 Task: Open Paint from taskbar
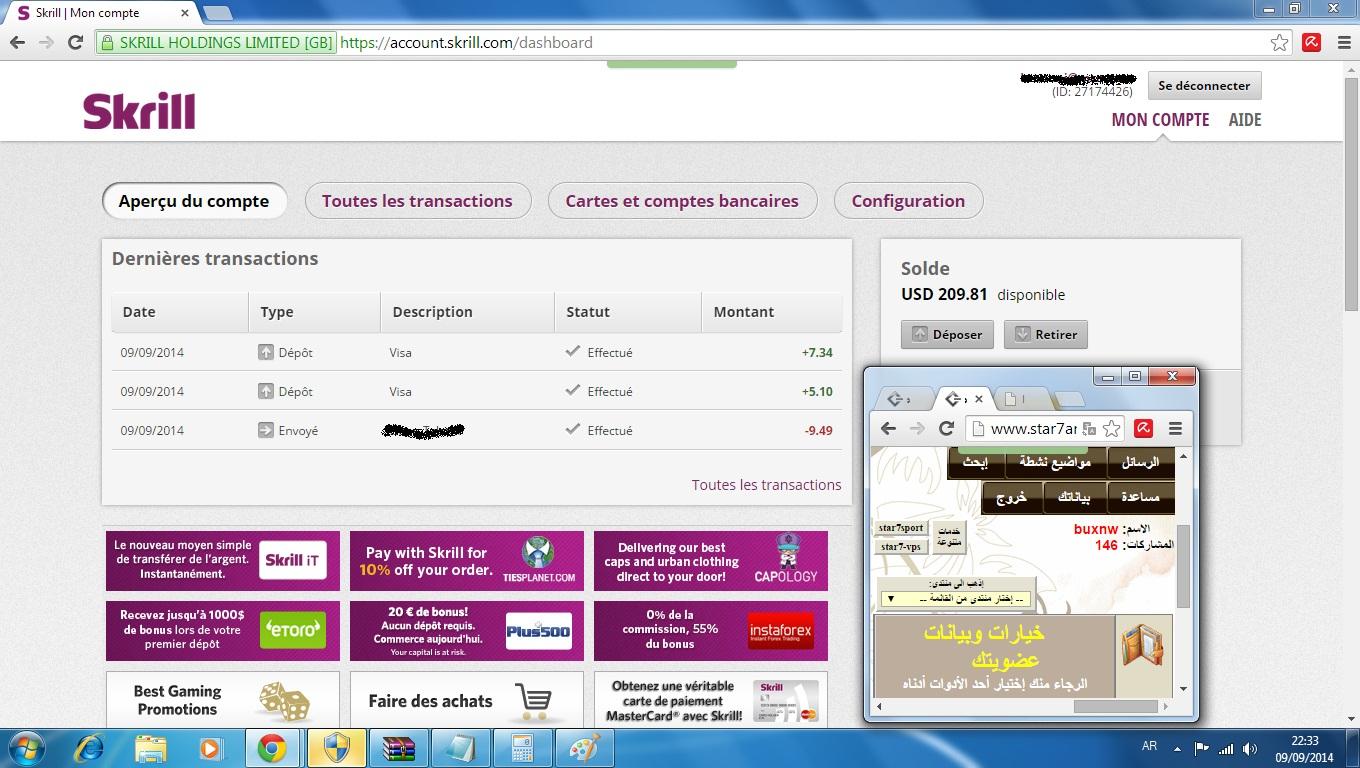(x=583, y=748)
